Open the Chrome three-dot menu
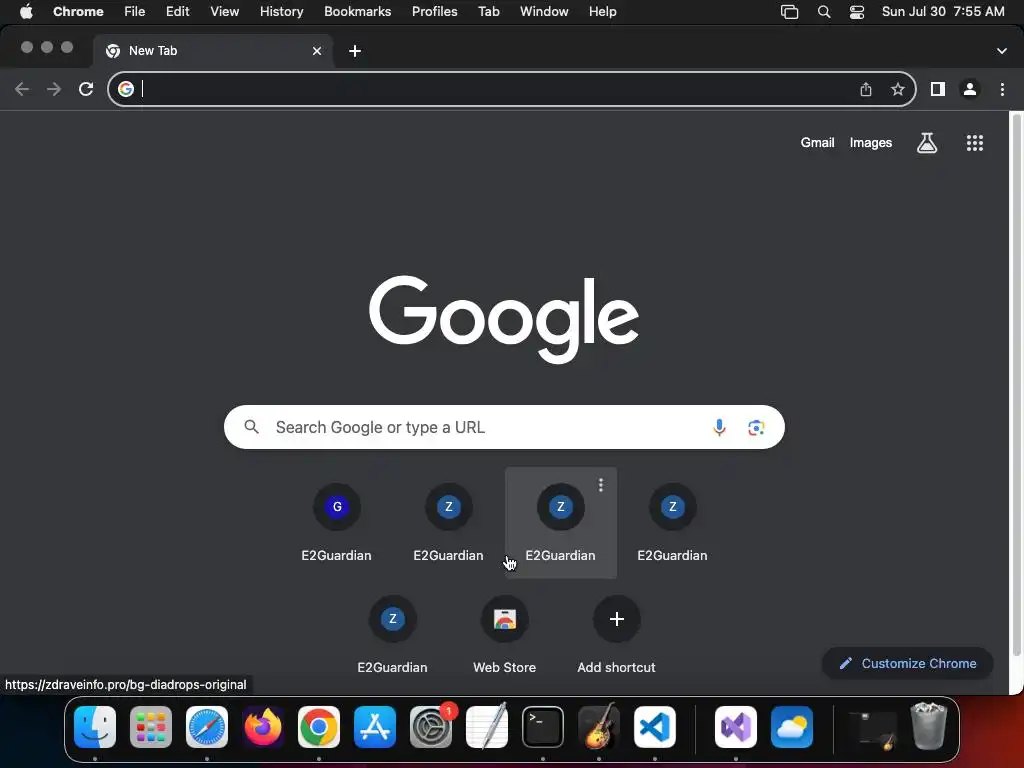Image resolution: width=1024 pixels, height=768 pixels. (x=1002, y=89)
